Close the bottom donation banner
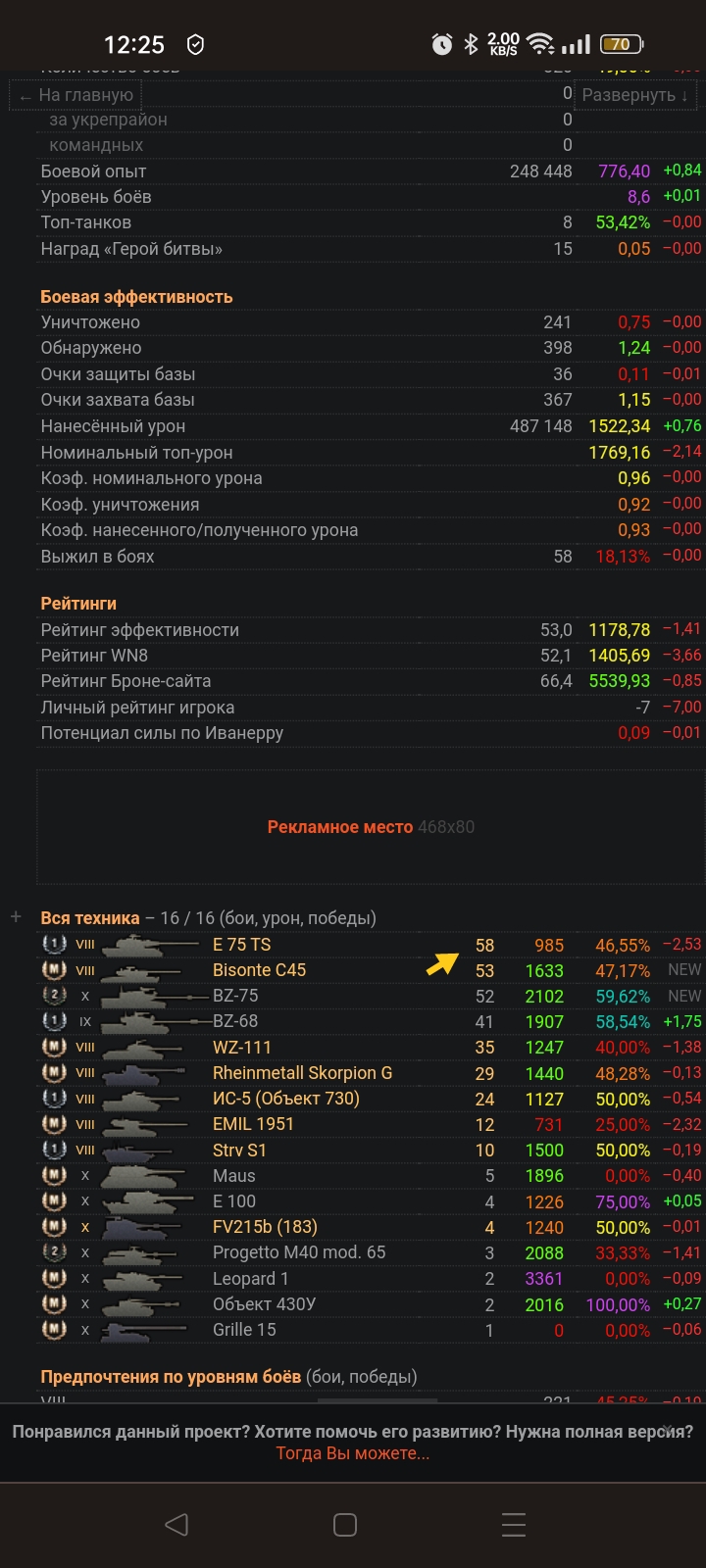This screenshot has width=706, height=1568. (x=669, y=1430)
